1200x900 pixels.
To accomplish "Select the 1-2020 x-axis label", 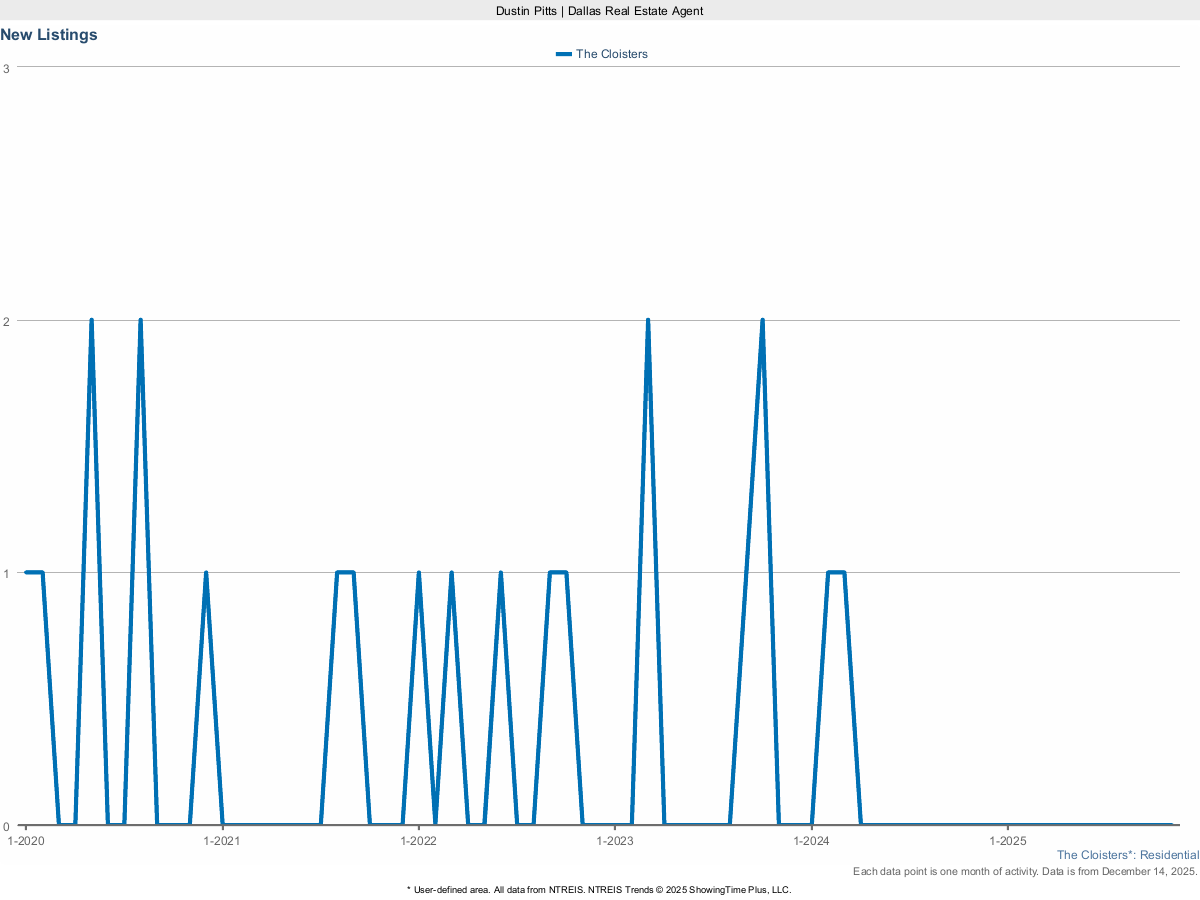I will click(x=25, y=841).
